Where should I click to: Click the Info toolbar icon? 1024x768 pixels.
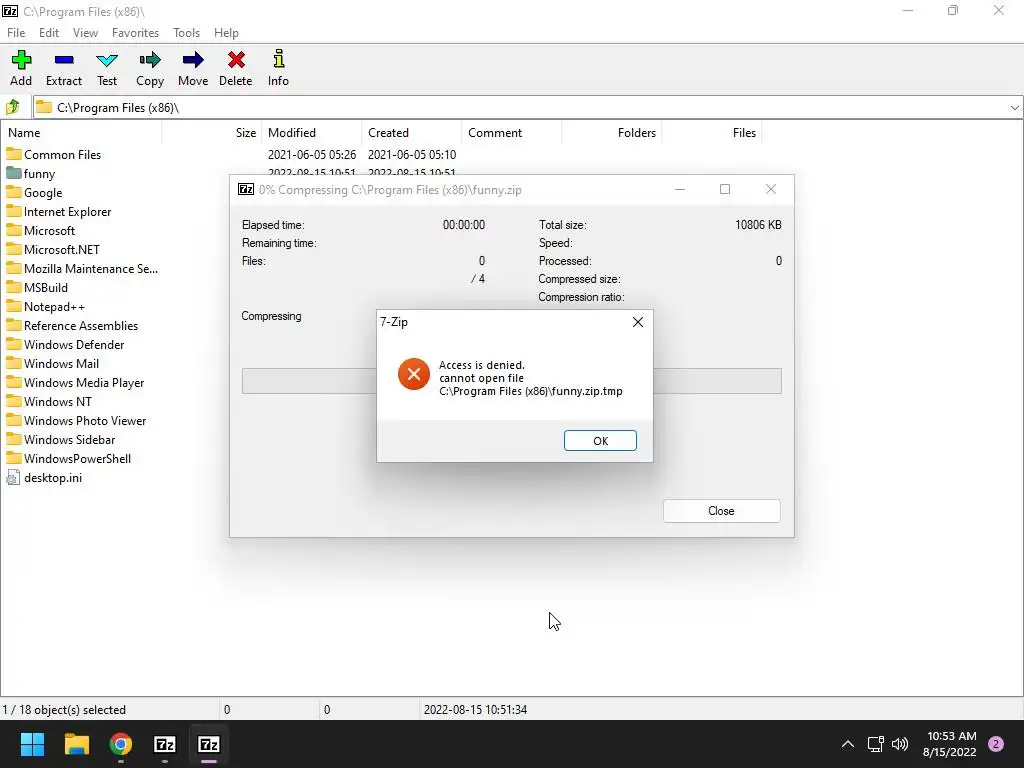click(279, 59)
